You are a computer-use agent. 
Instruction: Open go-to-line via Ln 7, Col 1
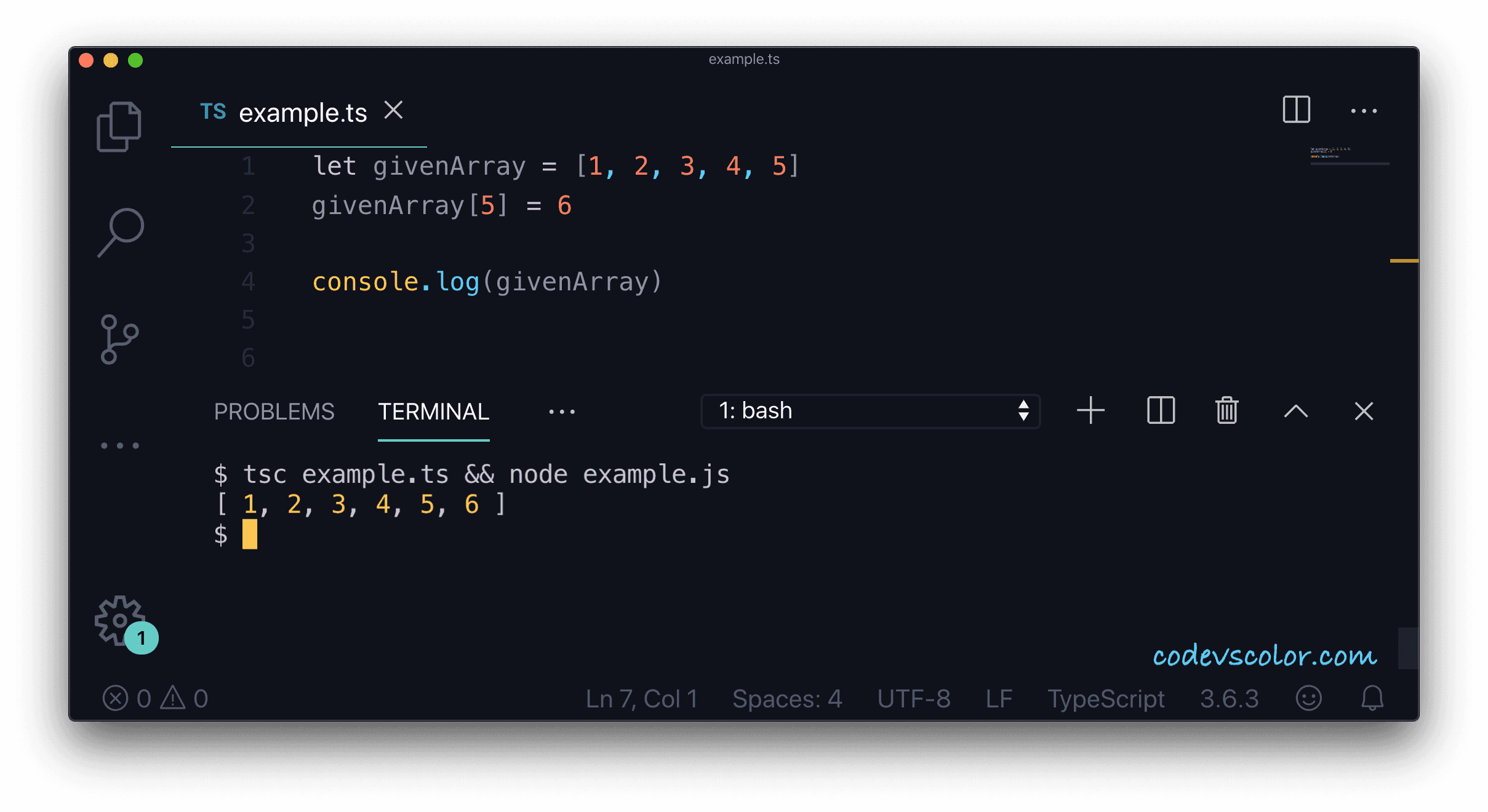coord(642,698)
